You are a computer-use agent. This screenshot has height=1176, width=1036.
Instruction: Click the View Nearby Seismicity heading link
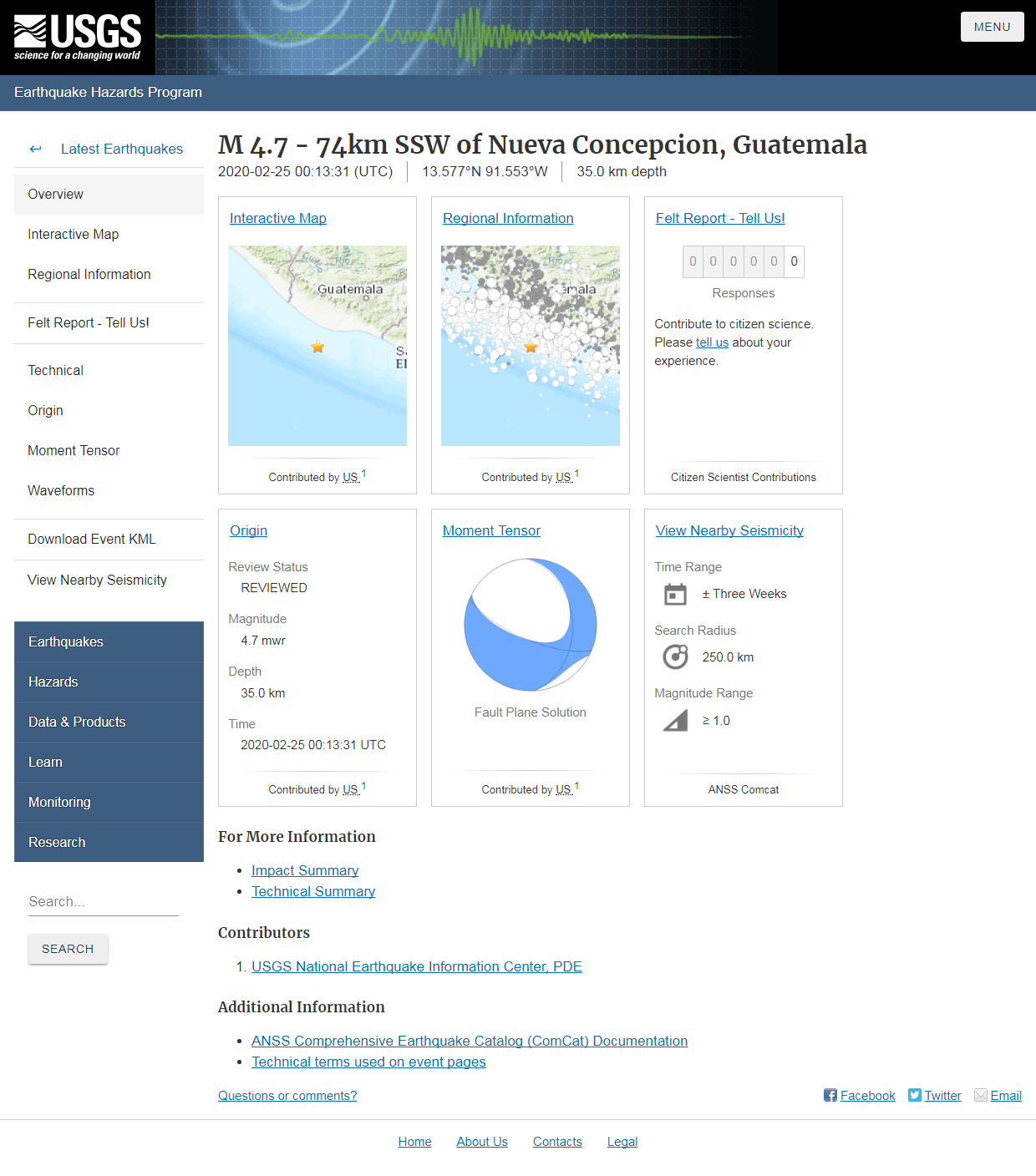point(729,530)
